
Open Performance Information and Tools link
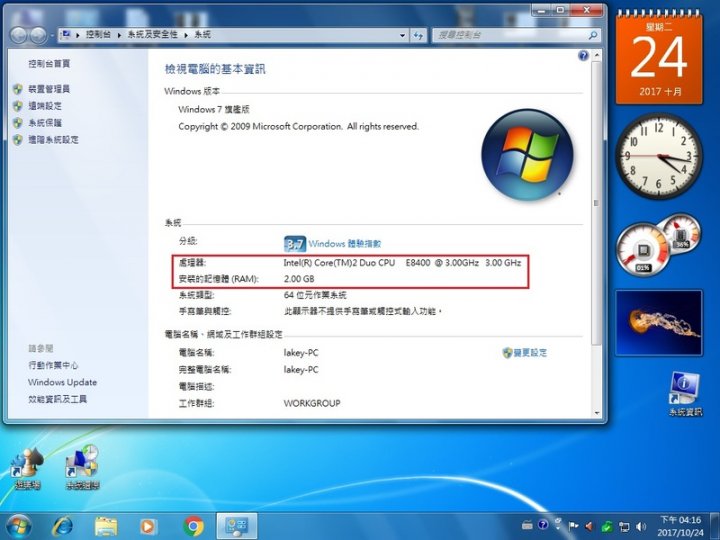(x=57, y=399)
